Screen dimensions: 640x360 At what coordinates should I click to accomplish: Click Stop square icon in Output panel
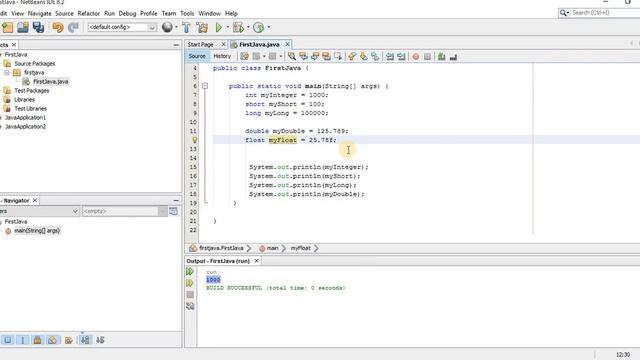pyautogui.click(x=190, y=294)
